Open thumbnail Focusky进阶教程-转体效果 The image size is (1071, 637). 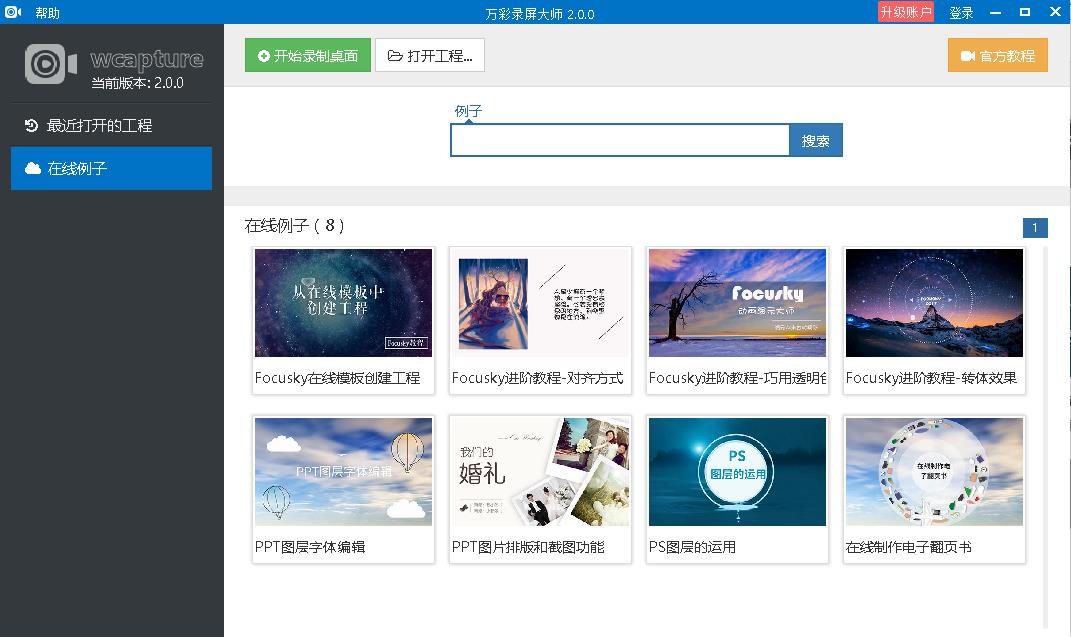click(x=934, y=302)
